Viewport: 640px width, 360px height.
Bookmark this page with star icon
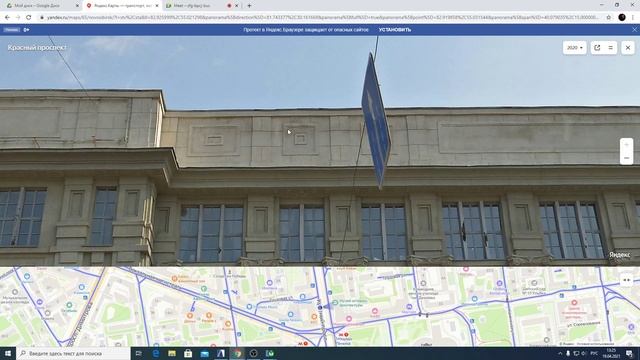[x=609, y=18]
